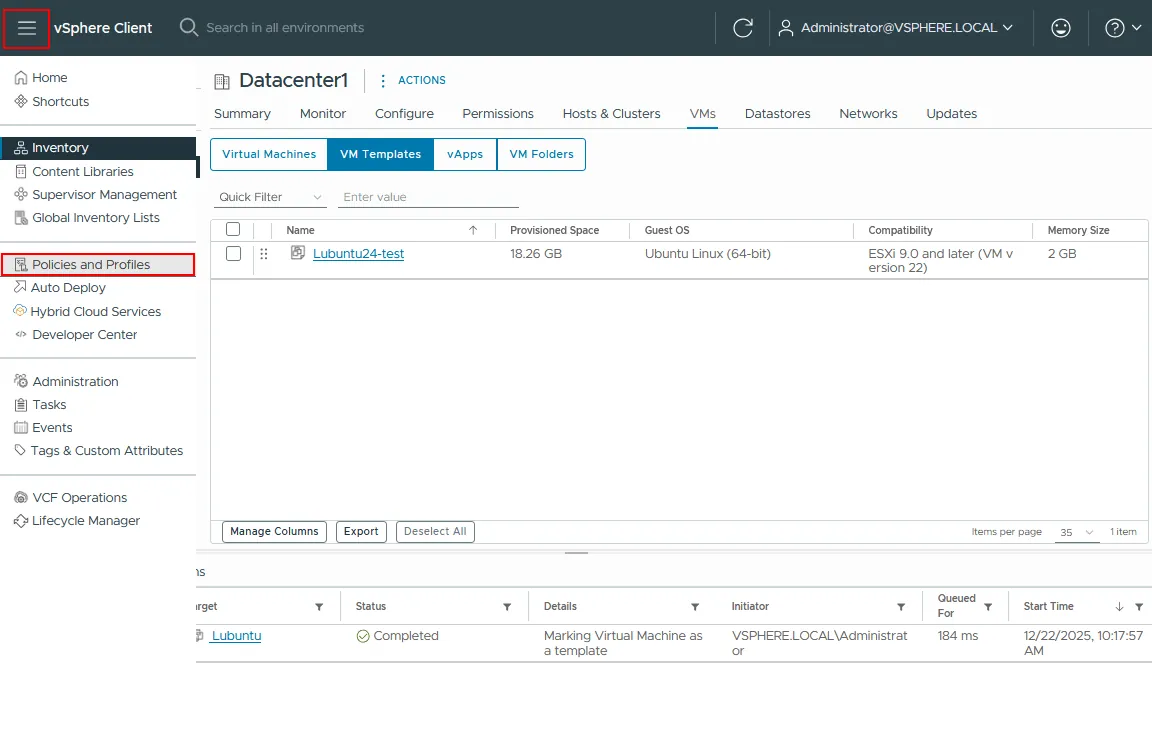Image resolution: width=1152 pixels, height=739 pixels.
Task: Click the user account icon
Action: pos(785,28)
